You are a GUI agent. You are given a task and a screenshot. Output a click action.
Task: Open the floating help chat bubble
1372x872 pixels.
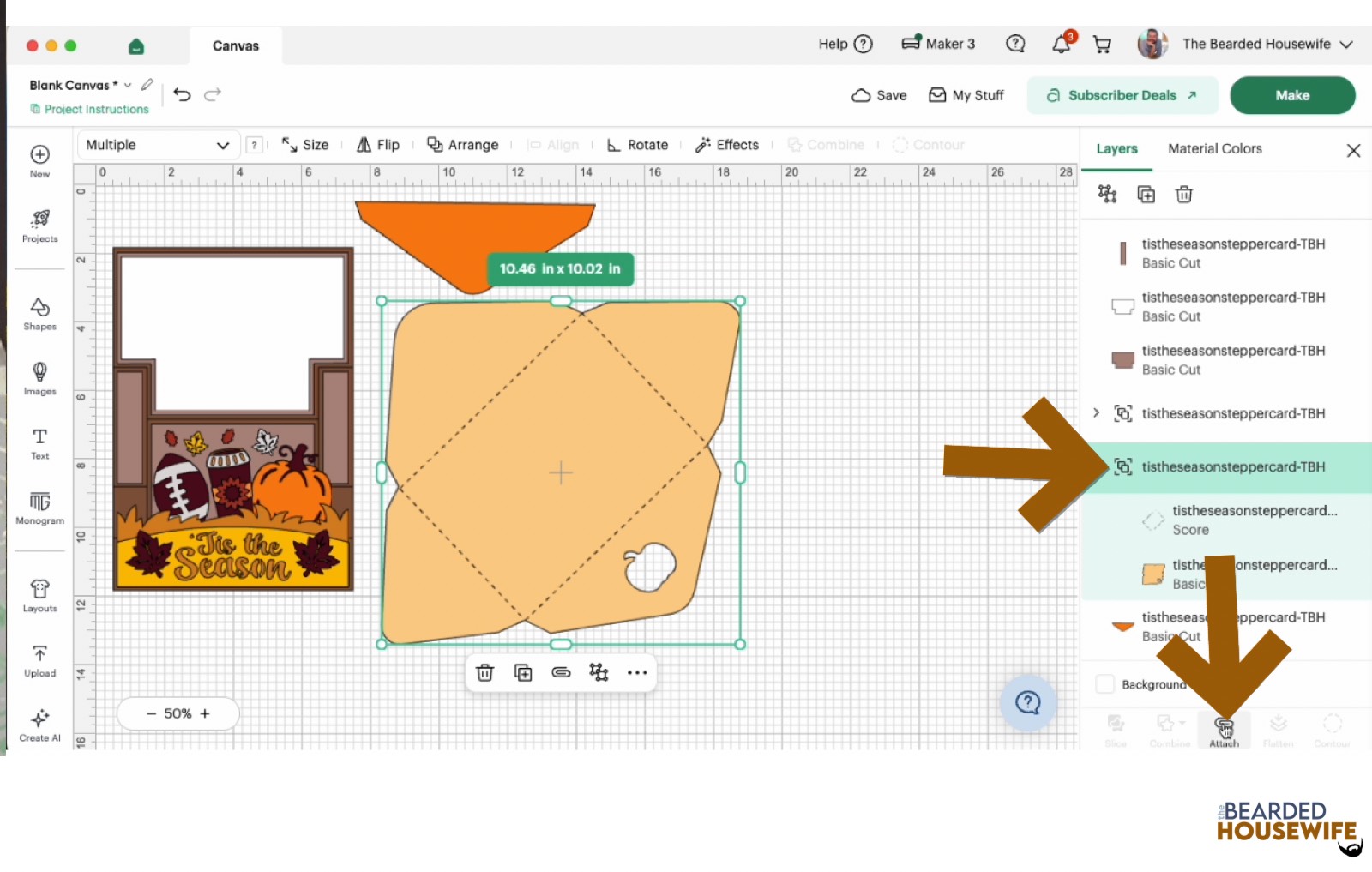point(1027,703)
